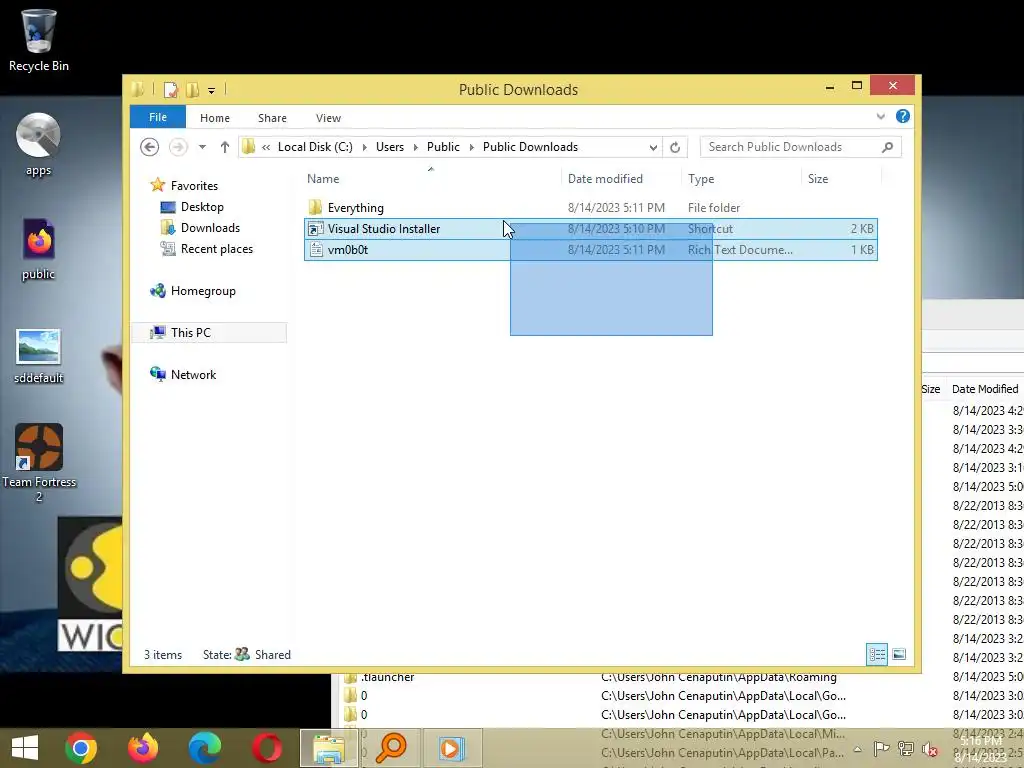The width and height of the screenshot is (1024, 768).
Task: Click the network tray icon
Action: coord(906,749)
